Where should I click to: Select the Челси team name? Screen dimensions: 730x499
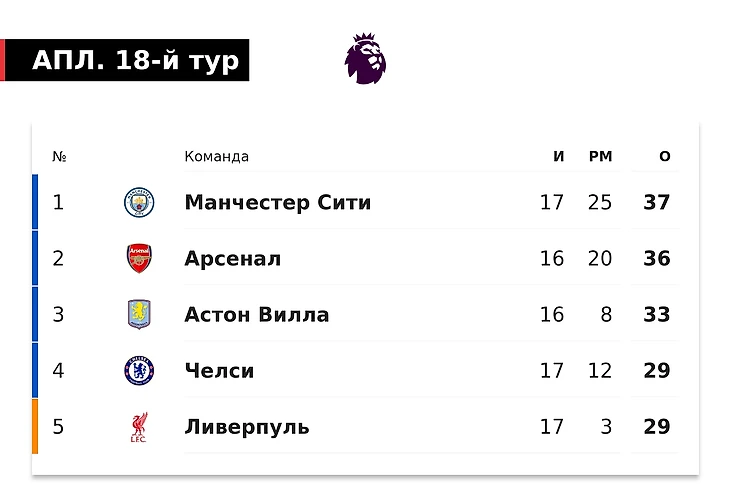(219, 370)
